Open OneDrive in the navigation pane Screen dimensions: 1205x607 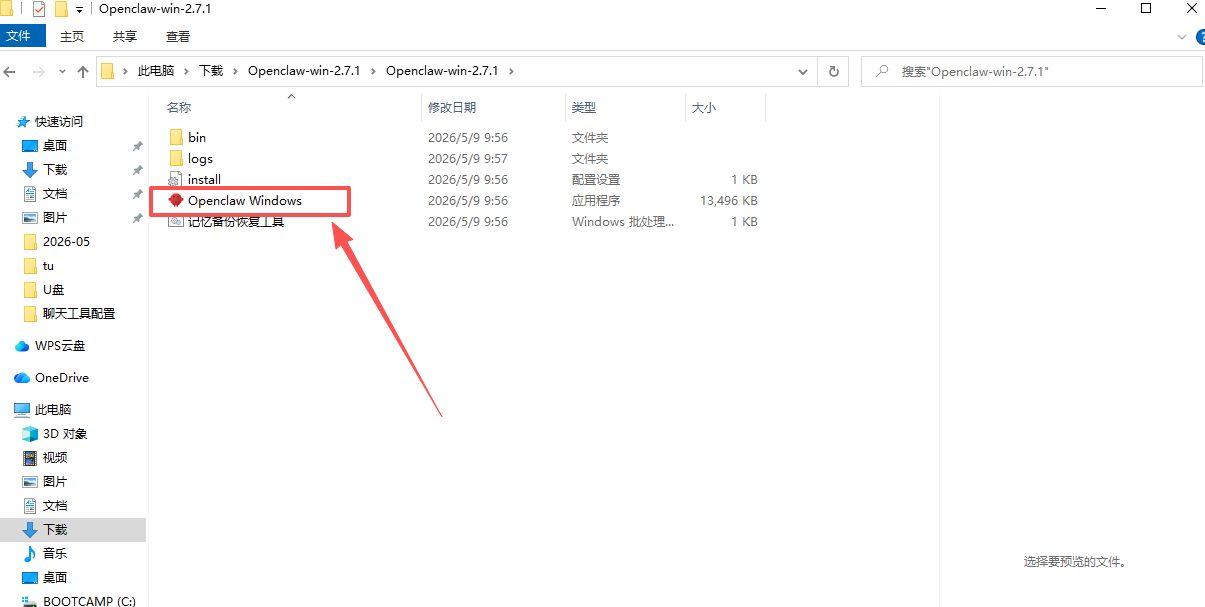pos(62,377)
